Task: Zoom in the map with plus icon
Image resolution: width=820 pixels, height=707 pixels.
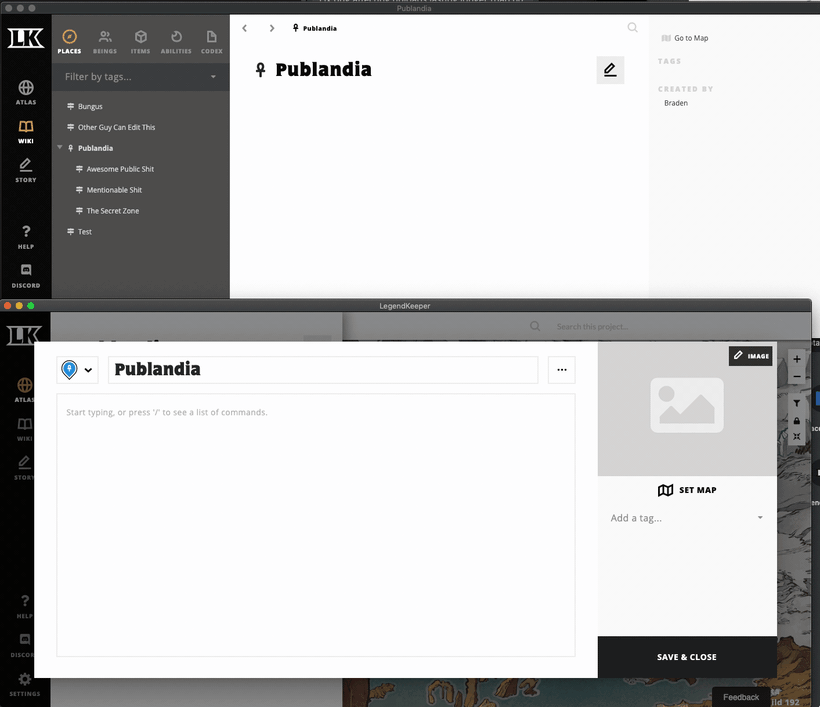Action: coord(796,359)
